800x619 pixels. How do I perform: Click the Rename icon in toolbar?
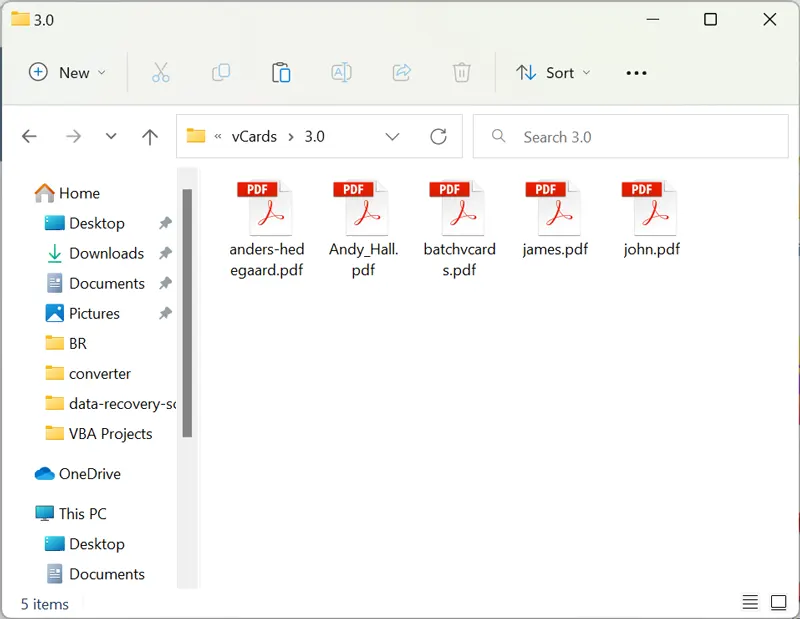click(341, 72)
